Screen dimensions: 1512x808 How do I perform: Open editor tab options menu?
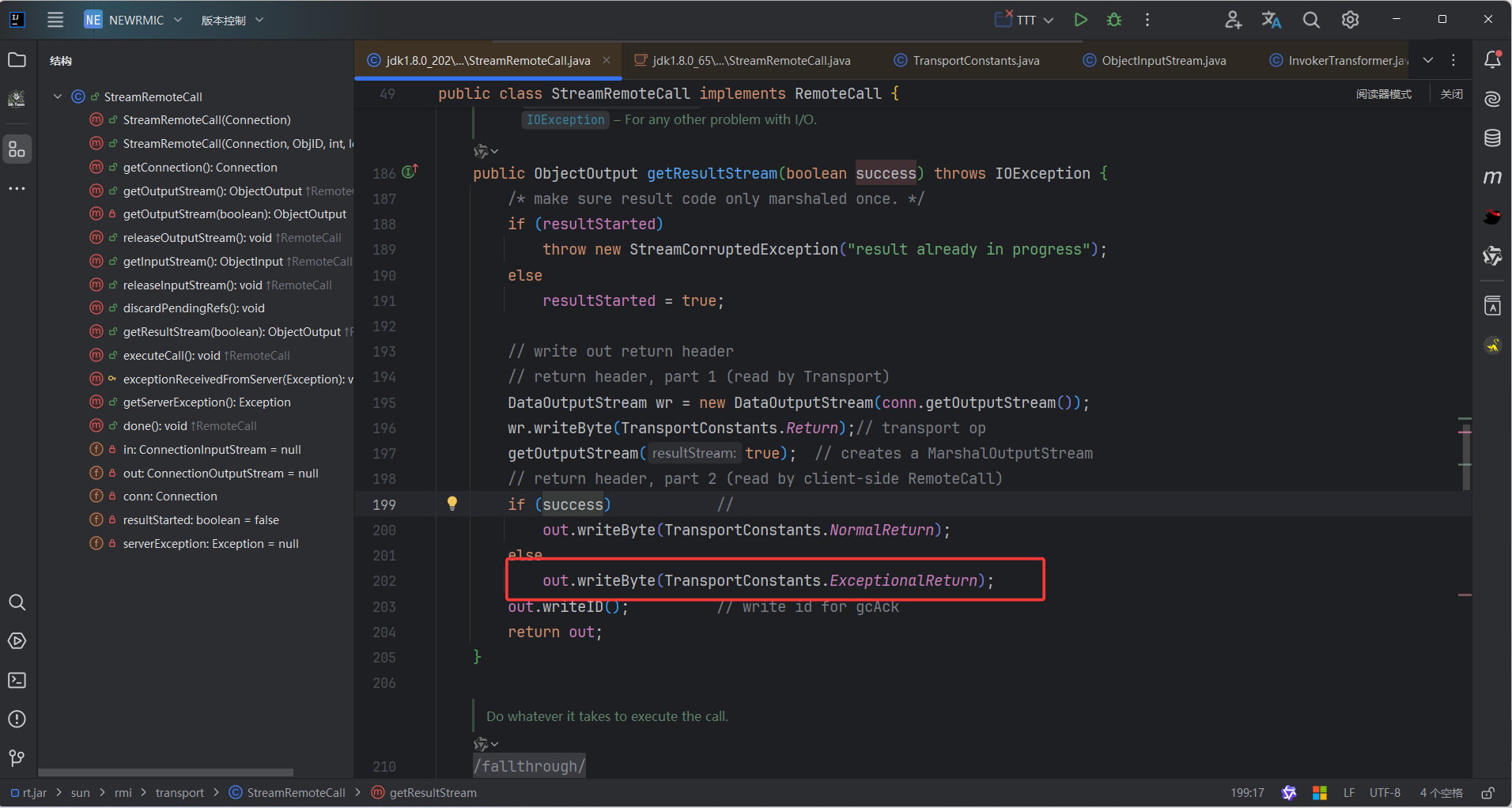point(1453,60)
